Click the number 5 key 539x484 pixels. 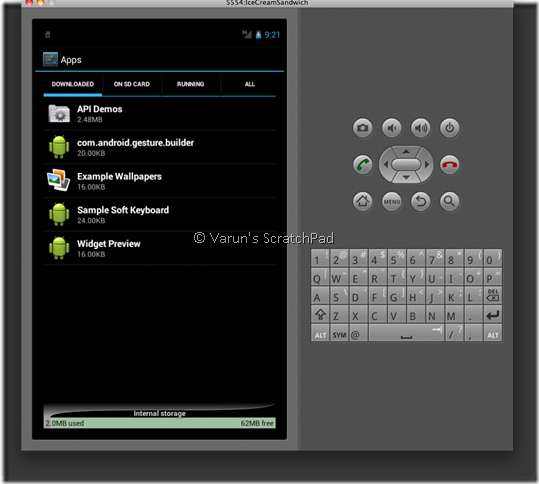[397, 258]
